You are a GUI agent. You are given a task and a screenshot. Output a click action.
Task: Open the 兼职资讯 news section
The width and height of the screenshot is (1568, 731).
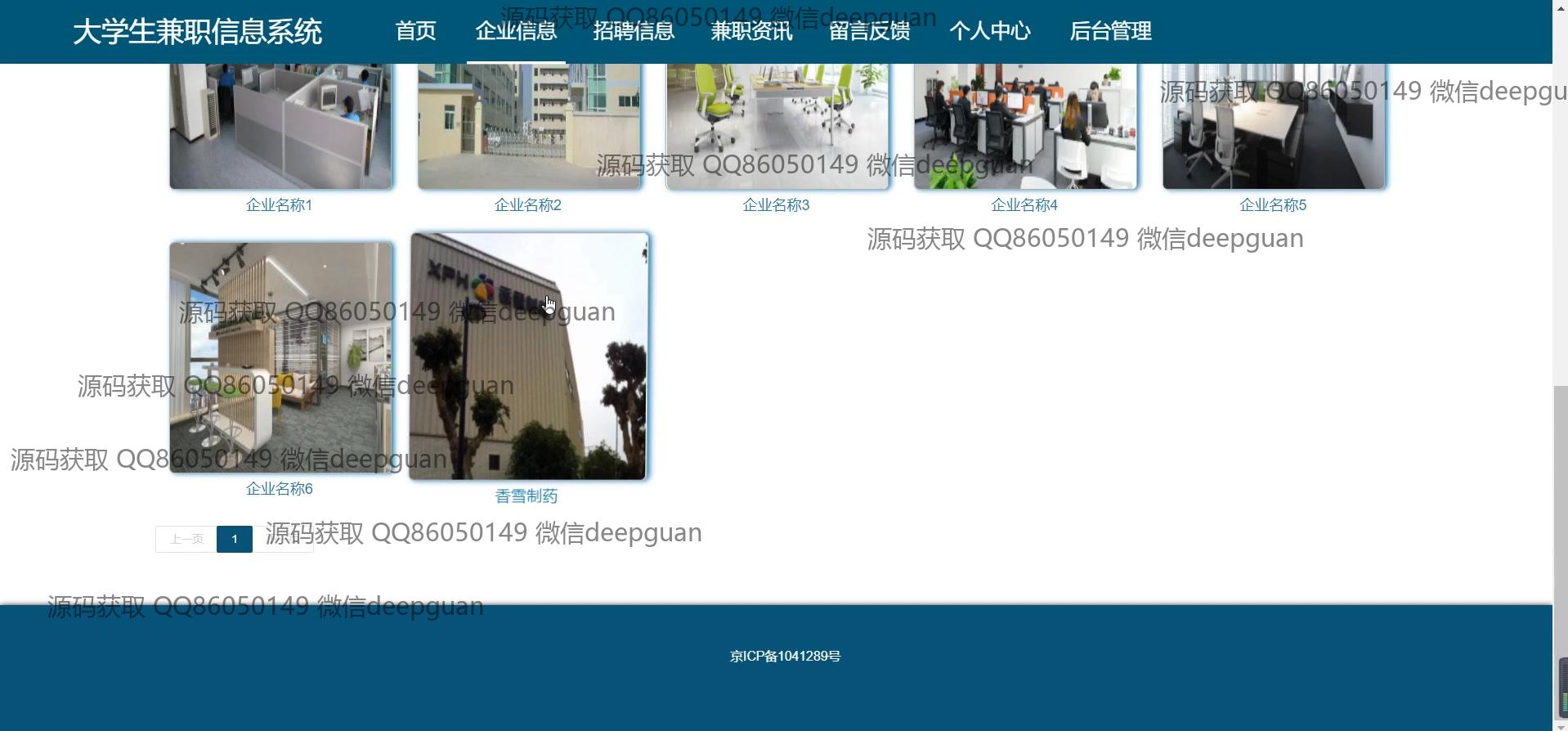(x=751, y=31)
